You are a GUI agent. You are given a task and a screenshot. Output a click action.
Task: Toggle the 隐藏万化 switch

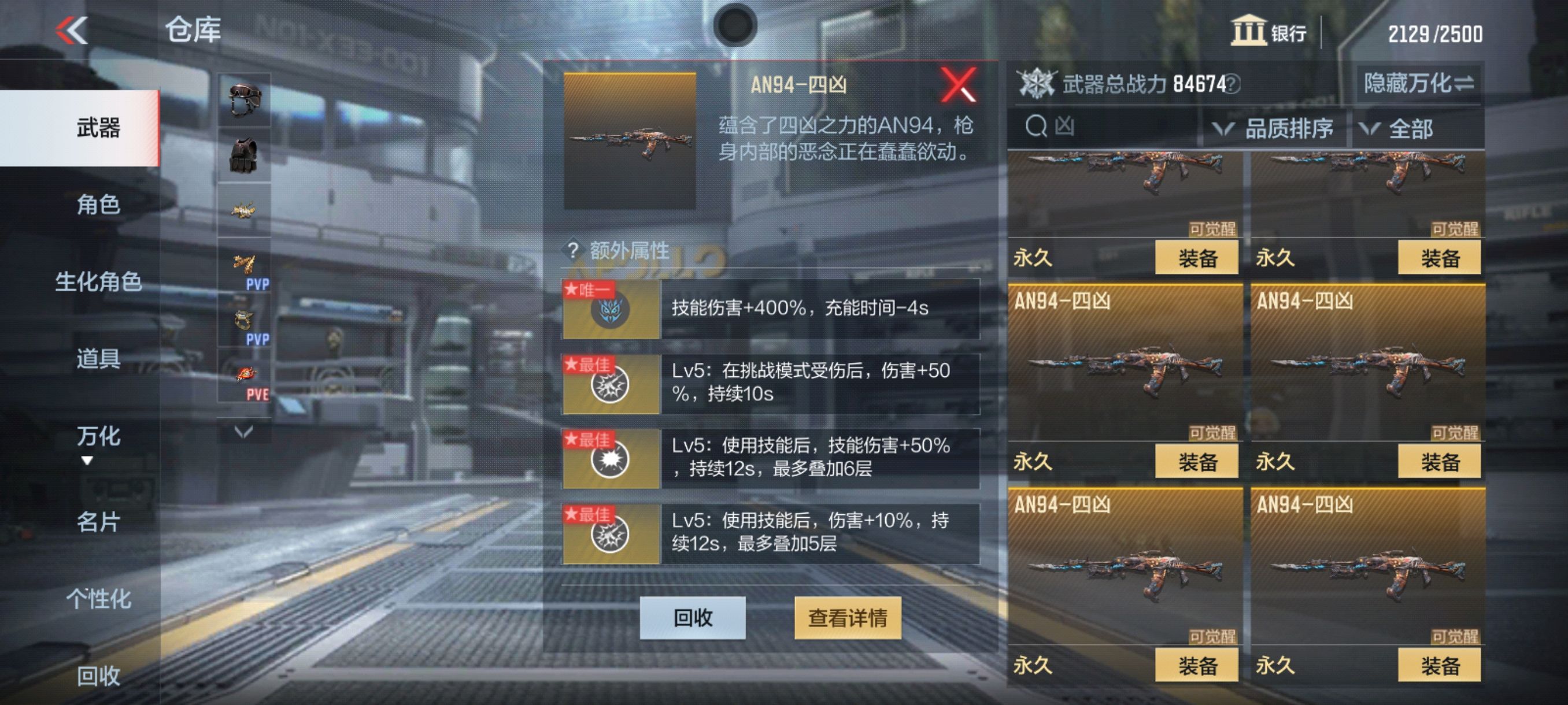pyautogui.click(x=1418, y=83)
